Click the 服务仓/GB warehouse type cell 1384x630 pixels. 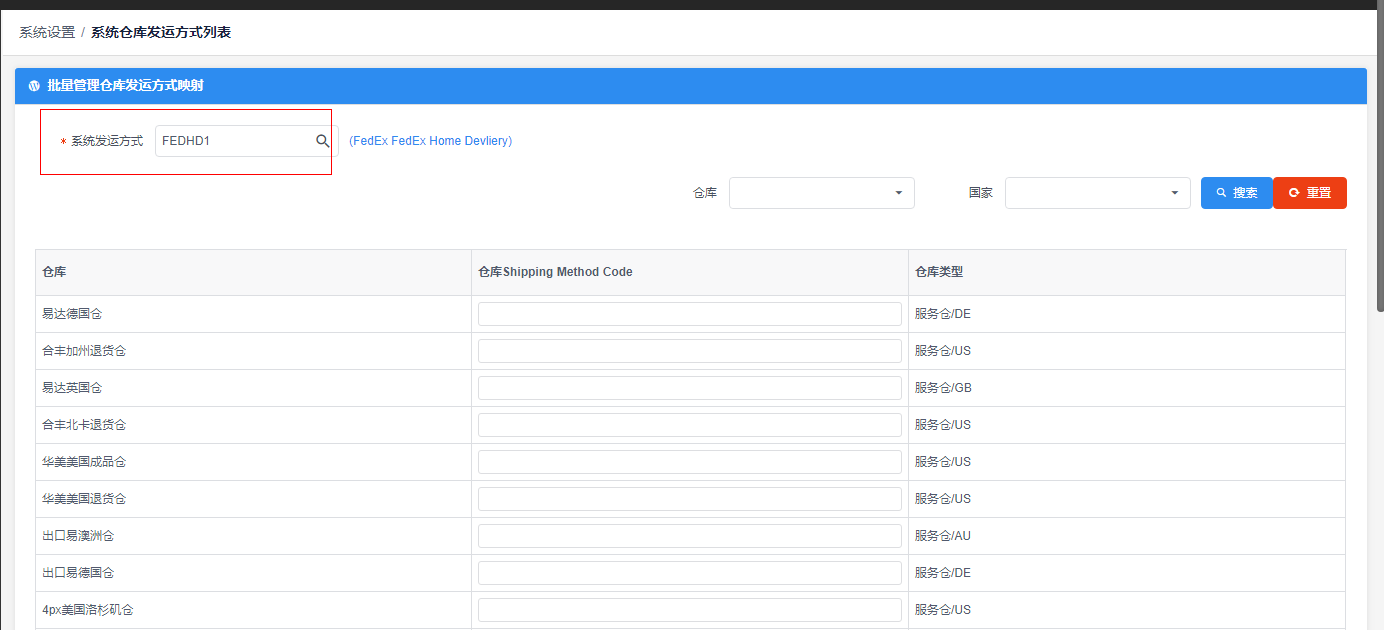1127,388
